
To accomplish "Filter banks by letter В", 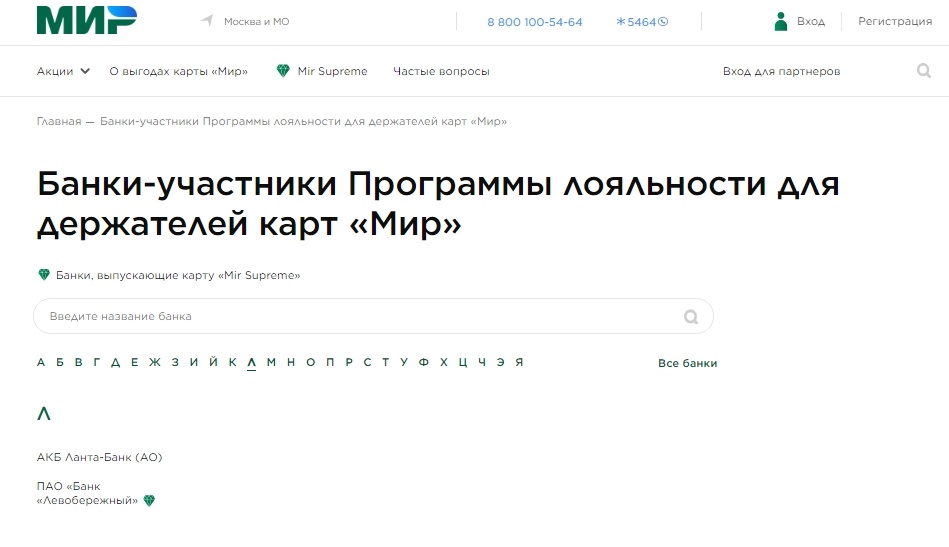I will coord(78,362).
